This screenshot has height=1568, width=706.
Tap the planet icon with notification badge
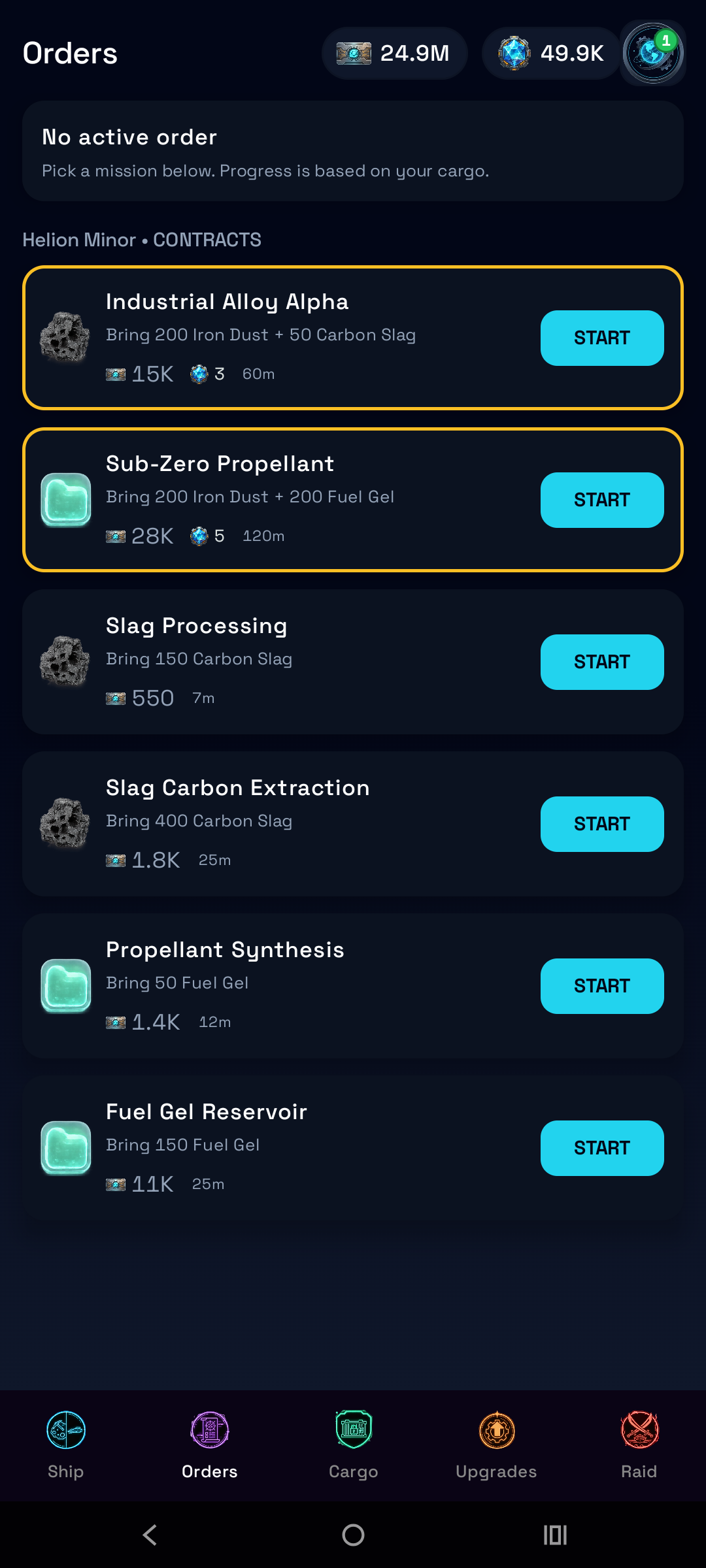point(652,53)
